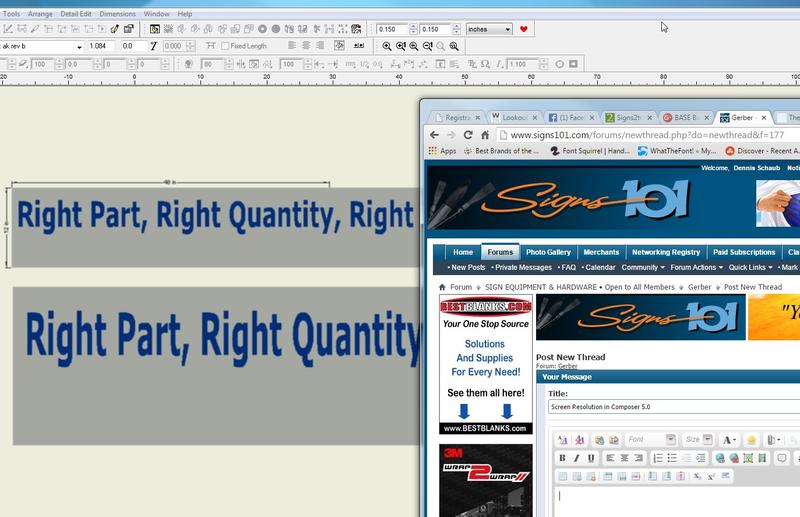Image resolution: width=800 pixels, height=517 pixels.
Task: Open the Tools menu in Composer
Action: [x=11, y=14]
